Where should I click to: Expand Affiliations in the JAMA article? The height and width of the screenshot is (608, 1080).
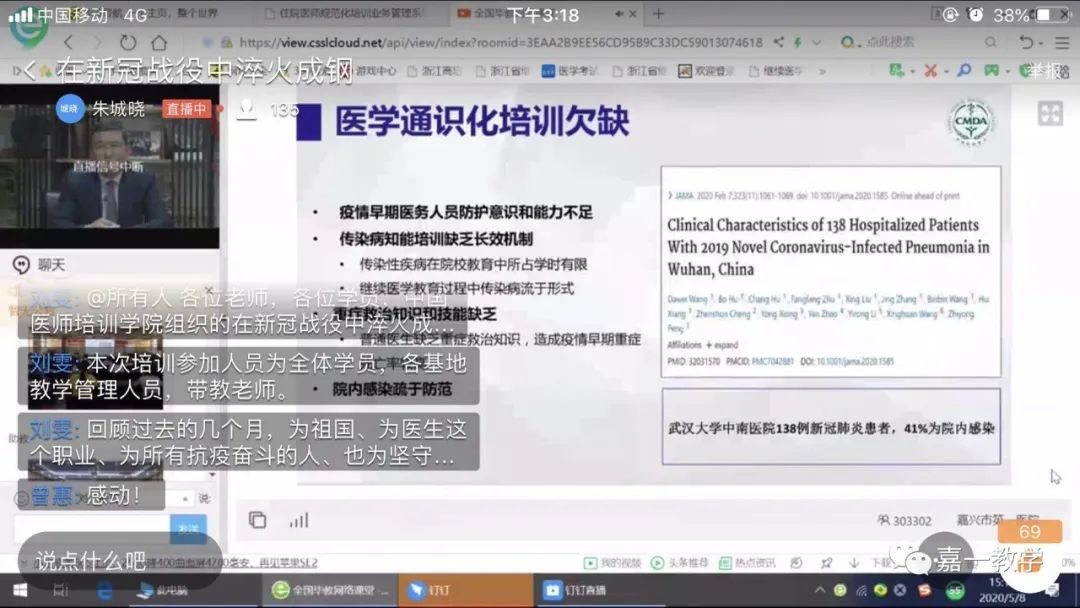click(x=703, y=344)
